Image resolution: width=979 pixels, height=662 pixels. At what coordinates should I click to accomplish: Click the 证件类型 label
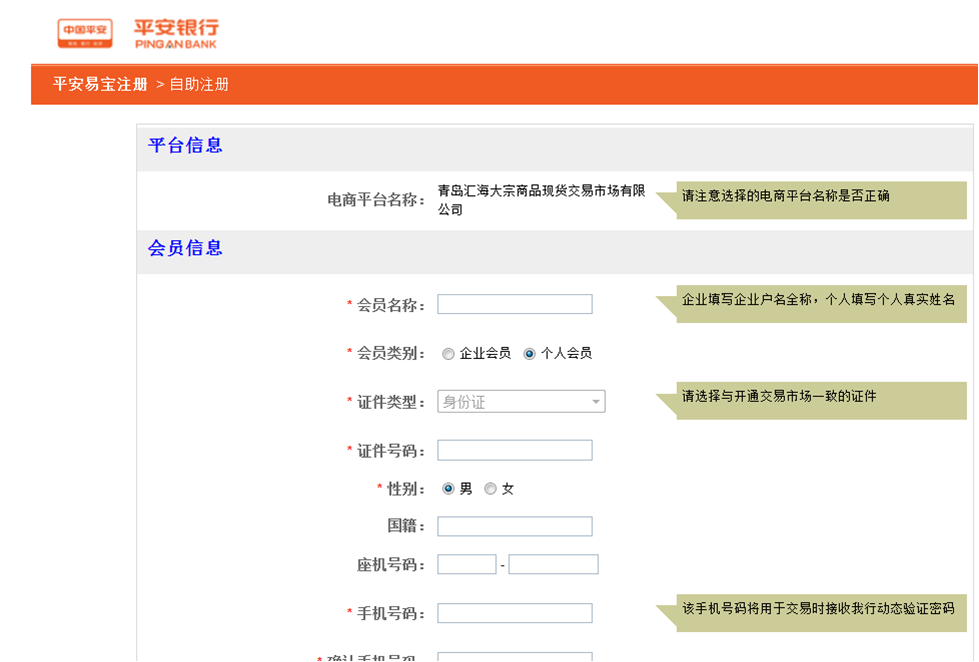[391, 402]
